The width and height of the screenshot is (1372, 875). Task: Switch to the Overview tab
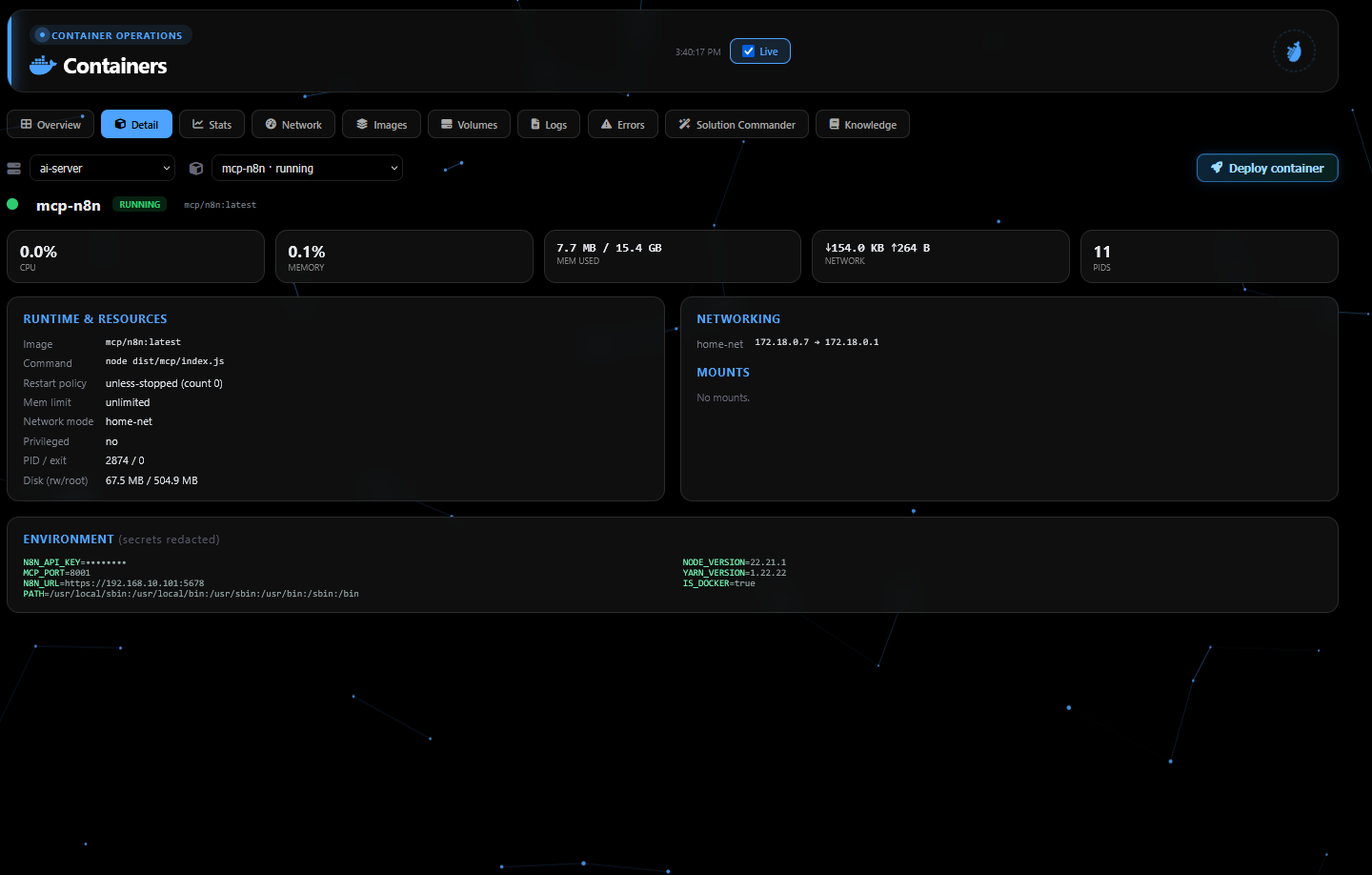click(50, 125)
